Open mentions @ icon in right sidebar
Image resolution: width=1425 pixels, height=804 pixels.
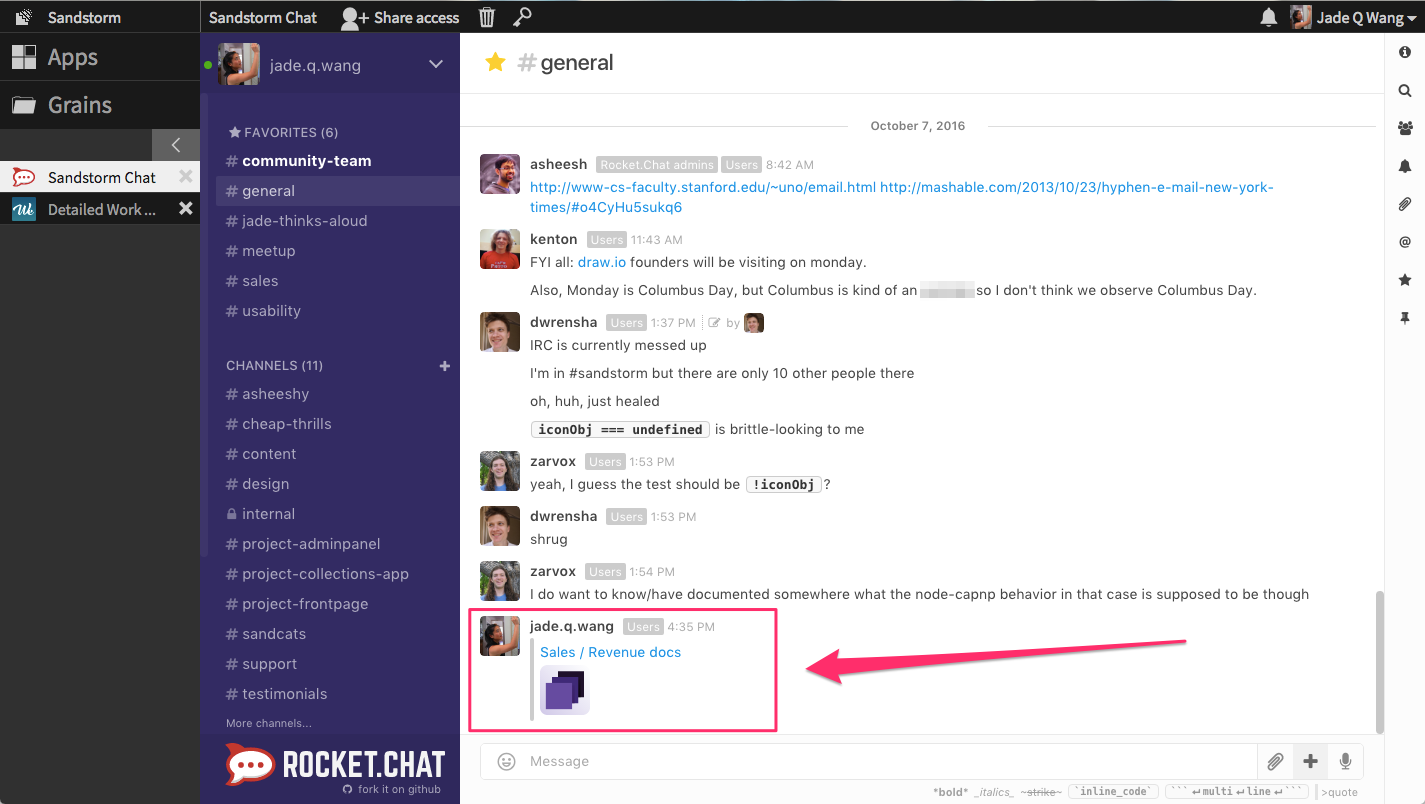pos(1405,242)
